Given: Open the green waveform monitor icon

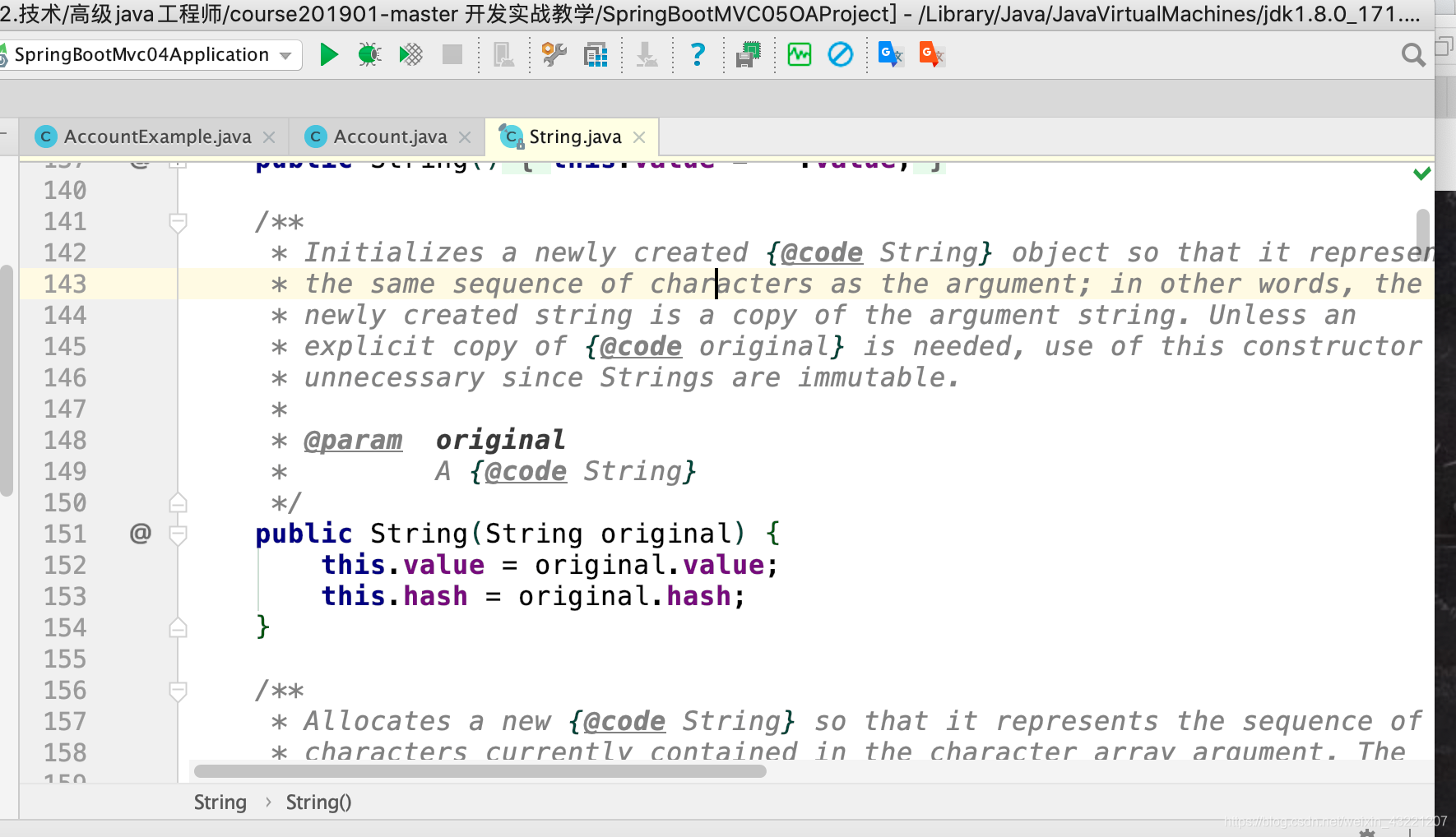Looking at the screenshot, I should [799, 55].
